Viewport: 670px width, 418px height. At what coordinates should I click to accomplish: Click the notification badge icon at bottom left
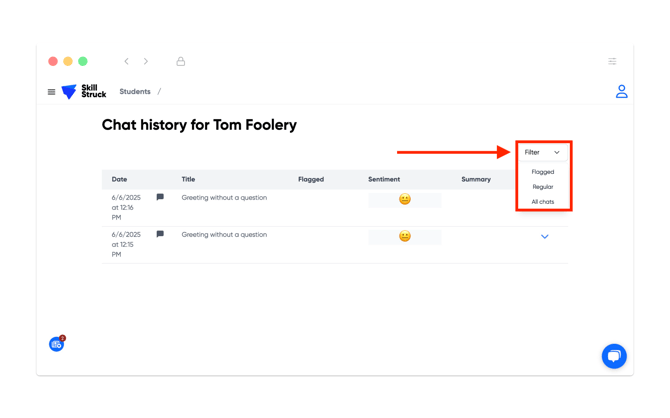pos(57,344)
